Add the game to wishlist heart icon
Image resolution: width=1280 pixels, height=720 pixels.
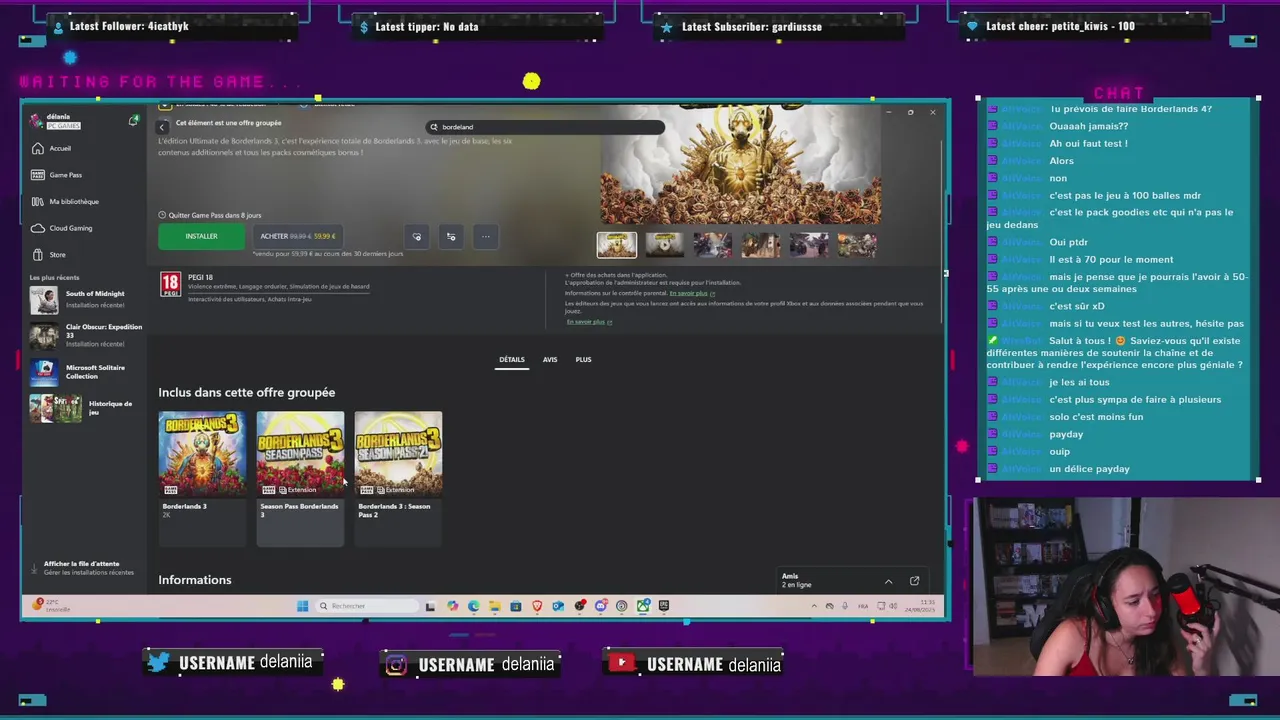(417, 236)
